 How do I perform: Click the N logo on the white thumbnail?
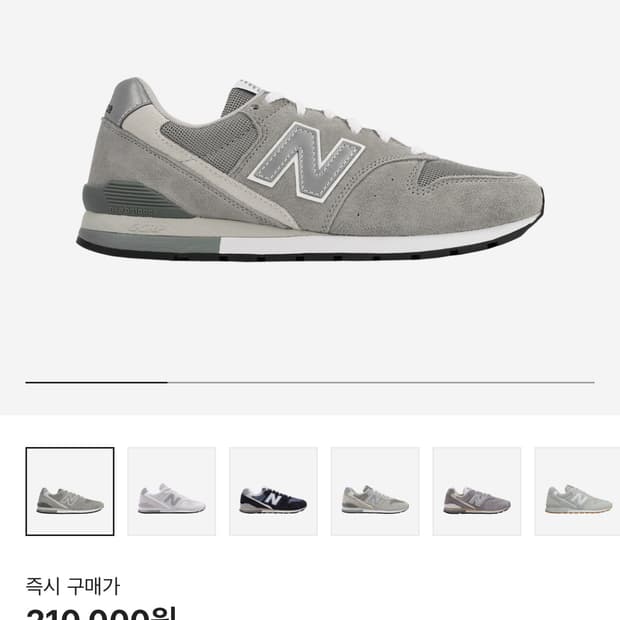(x=172, y=498)
